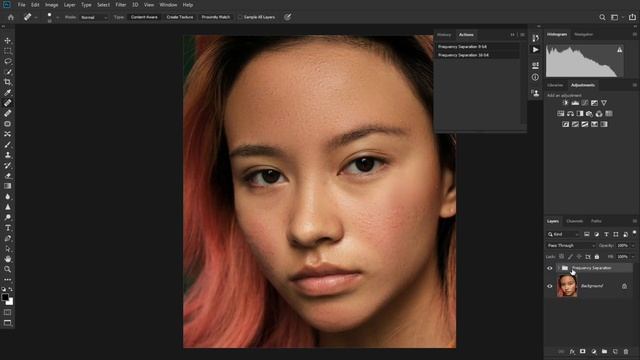Create a new group folder icon
The image size is (640, 360).
click(604, 351)
